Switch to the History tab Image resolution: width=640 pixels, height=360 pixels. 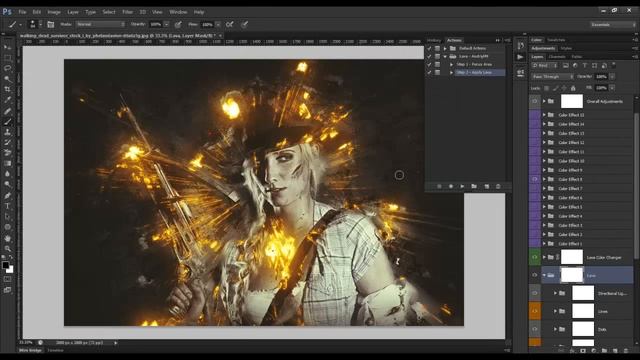(434, 40)
